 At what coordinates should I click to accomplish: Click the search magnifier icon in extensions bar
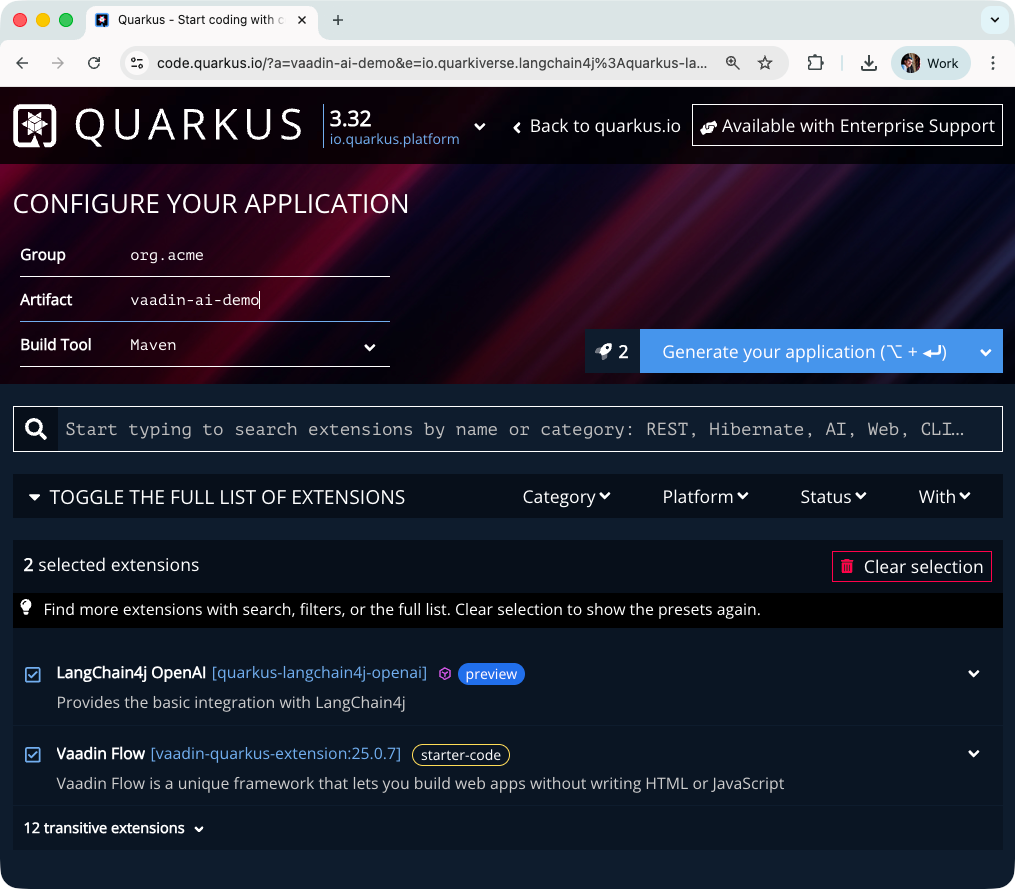[36, 428]
